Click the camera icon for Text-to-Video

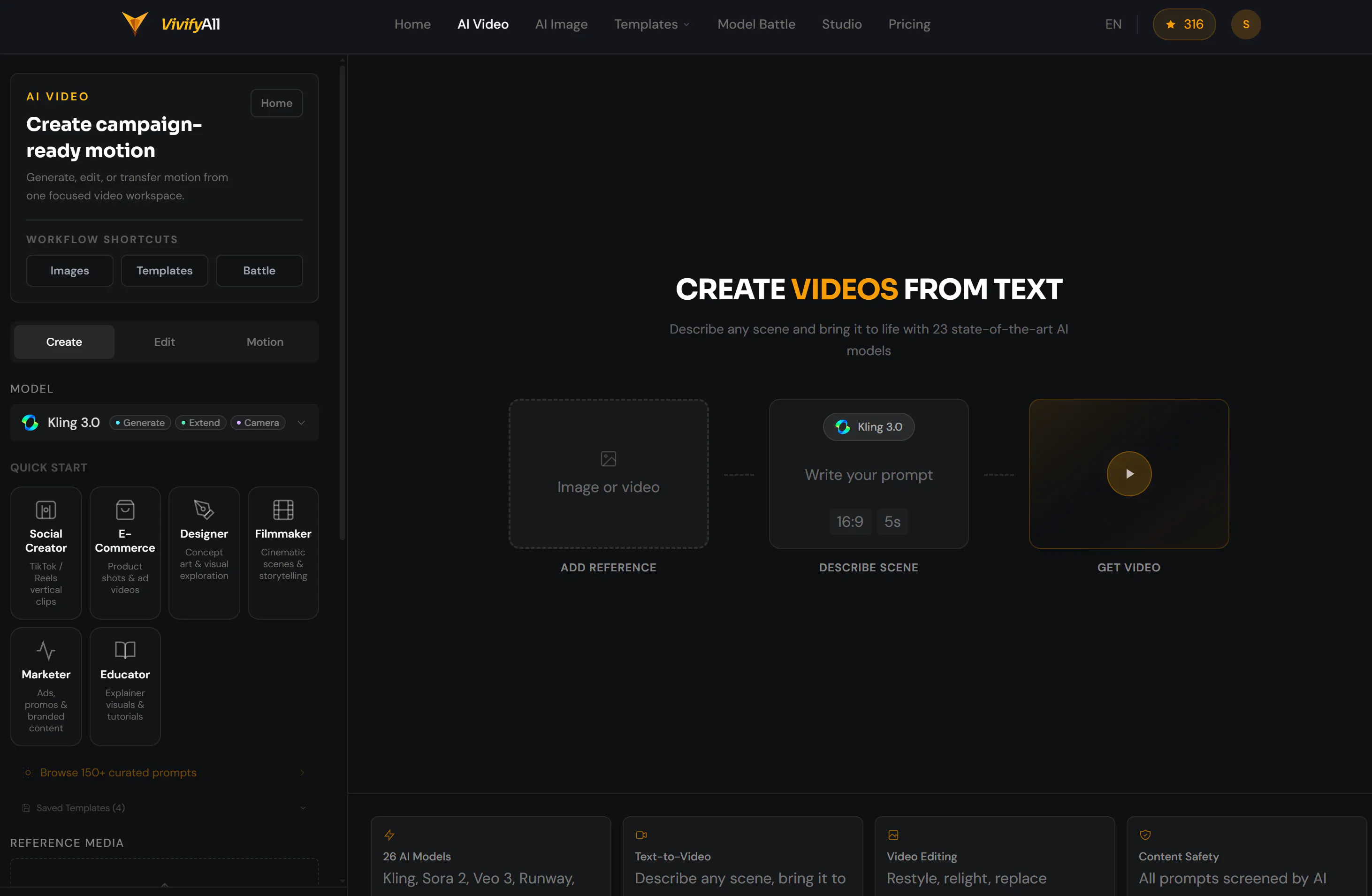(641, 835)
